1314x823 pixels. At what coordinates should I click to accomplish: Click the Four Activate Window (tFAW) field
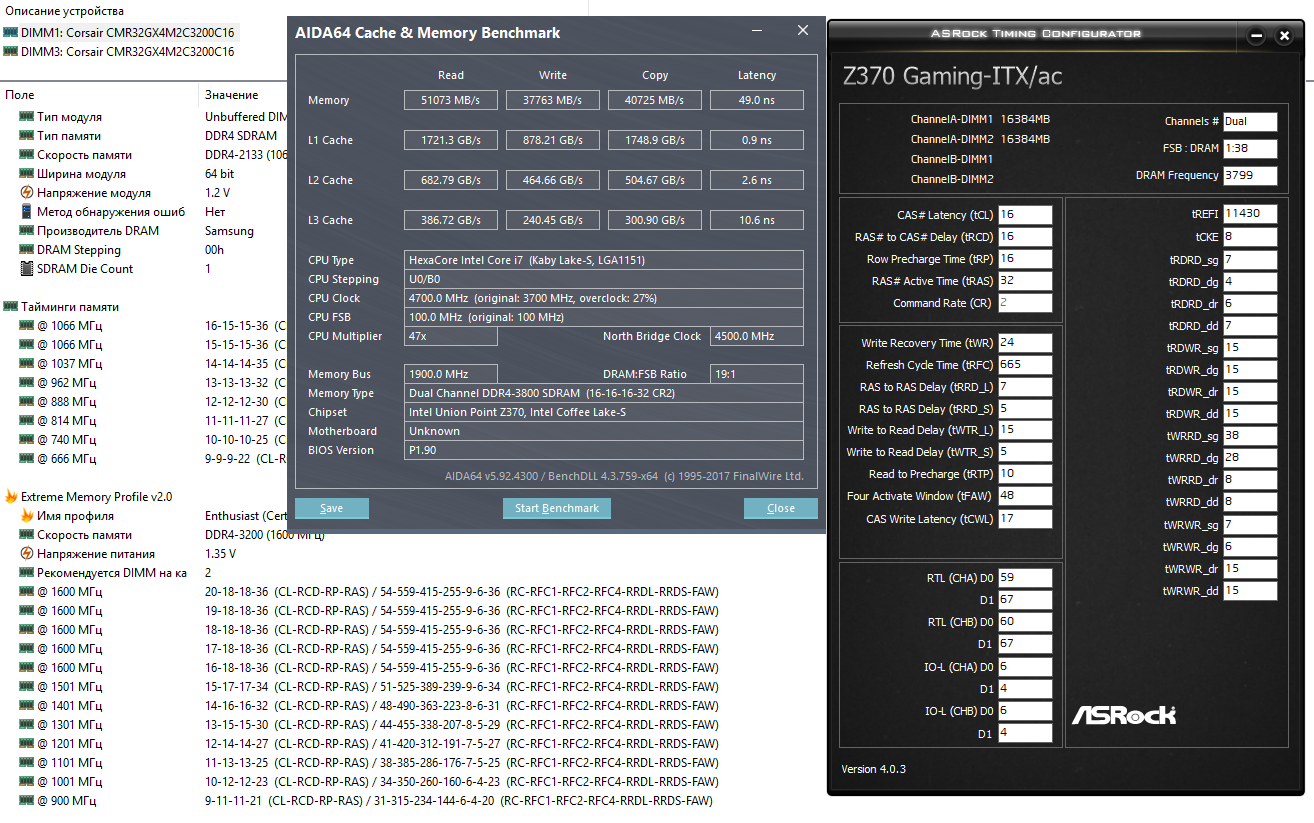(1025, 496)
